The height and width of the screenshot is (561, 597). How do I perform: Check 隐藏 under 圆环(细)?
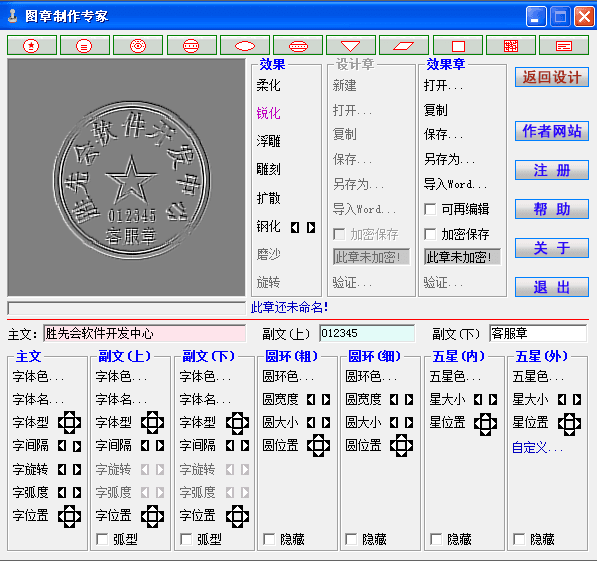point(351,539)
